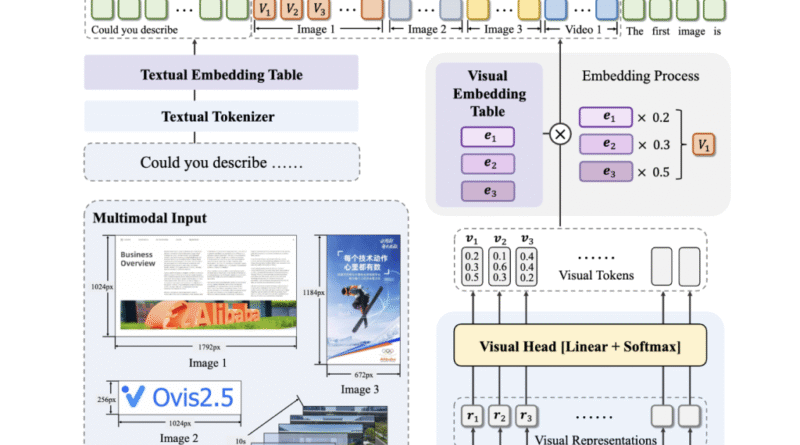Select the 'Could you describe' text under the green tokens
The image size is (800, 445).
coord(134,30)
